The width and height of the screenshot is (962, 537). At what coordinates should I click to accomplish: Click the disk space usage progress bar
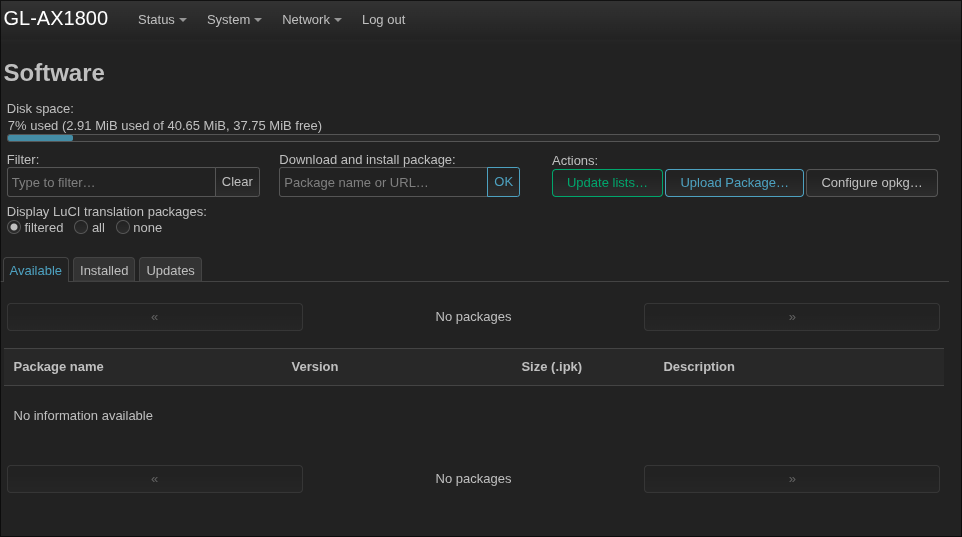(473, 138)
